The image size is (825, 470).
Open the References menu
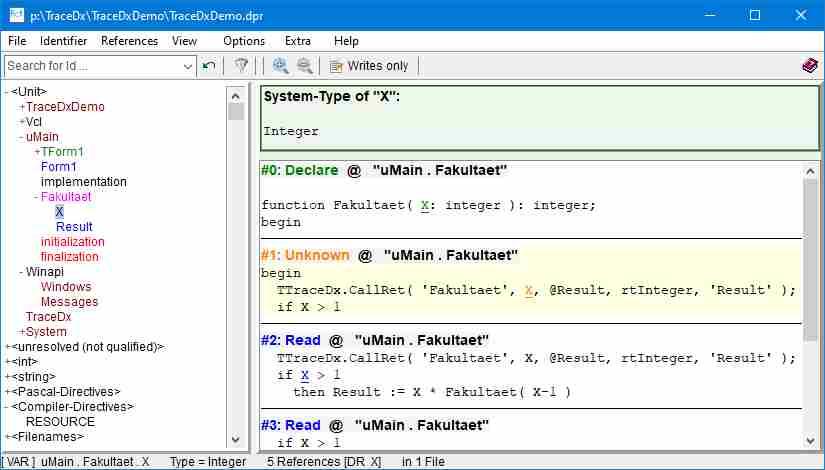129,41
